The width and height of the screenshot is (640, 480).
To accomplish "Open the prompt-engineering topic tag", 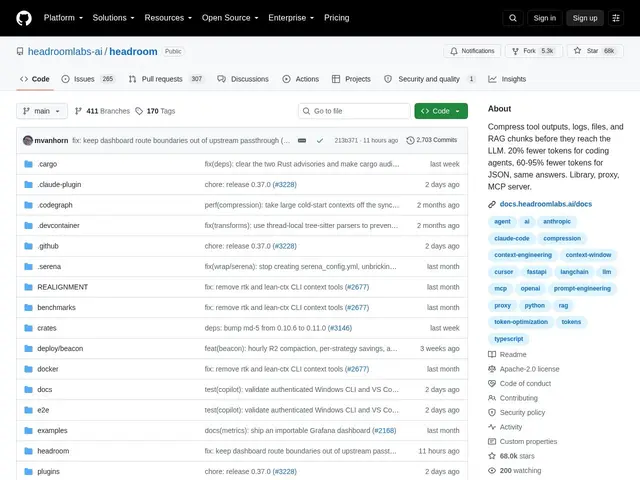I will click(582, 289).
